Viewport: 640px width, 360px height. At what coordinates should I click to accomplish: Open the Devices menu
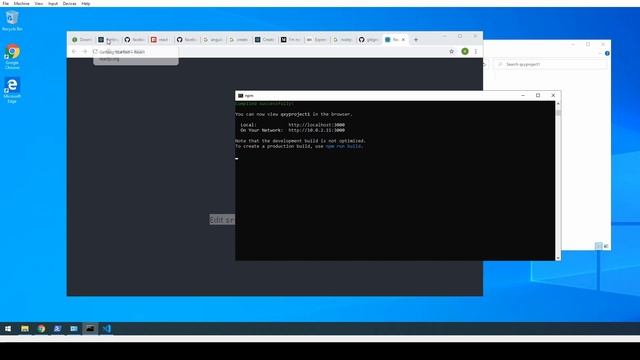click(69, 3)
